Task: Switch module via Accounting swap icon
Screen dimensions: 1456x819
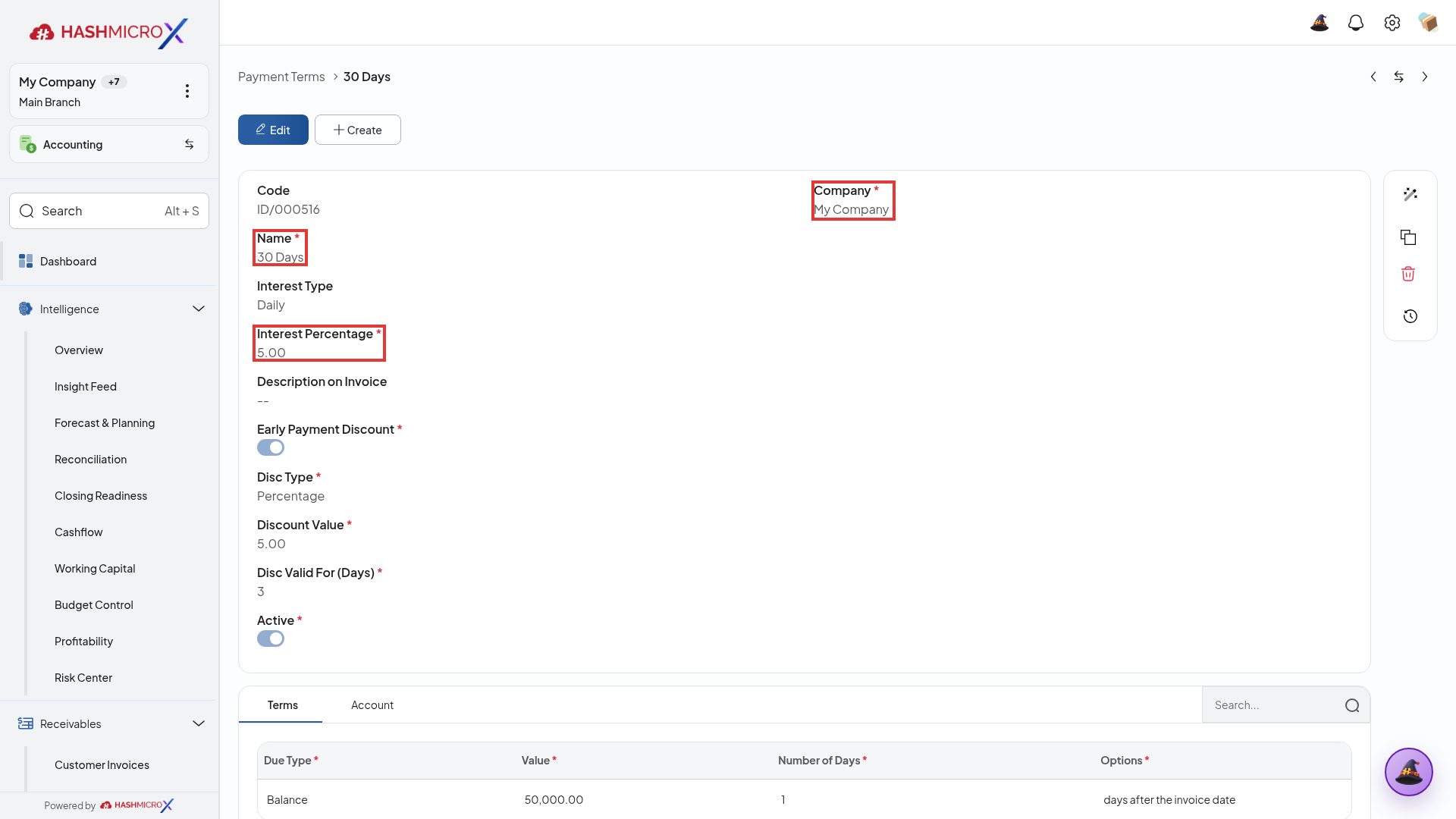Action: [190, 144]
